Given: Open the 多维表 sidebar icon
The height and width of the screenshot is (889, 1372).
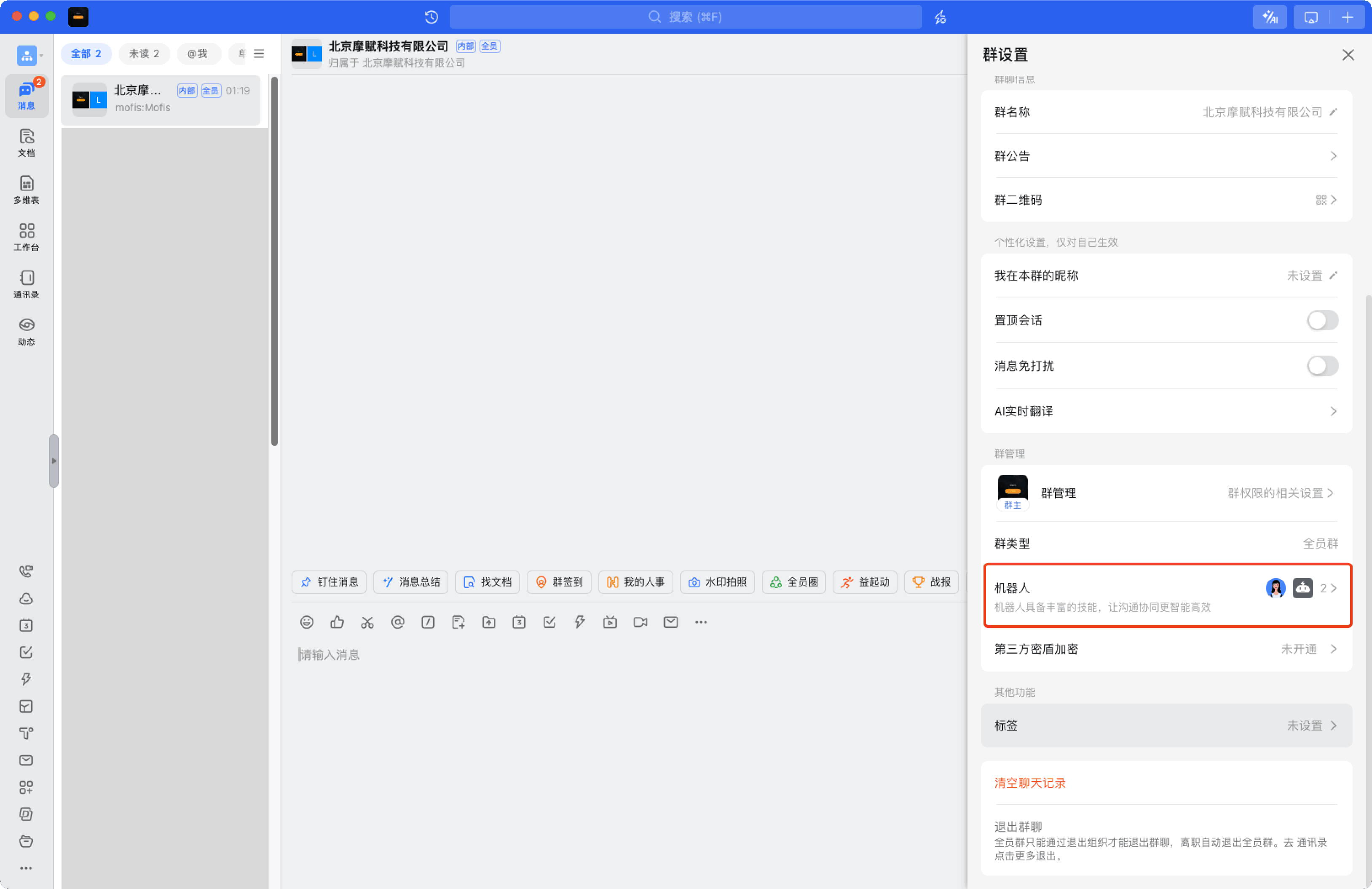Looking at the screenshot, I should click(x=27, y=190).
